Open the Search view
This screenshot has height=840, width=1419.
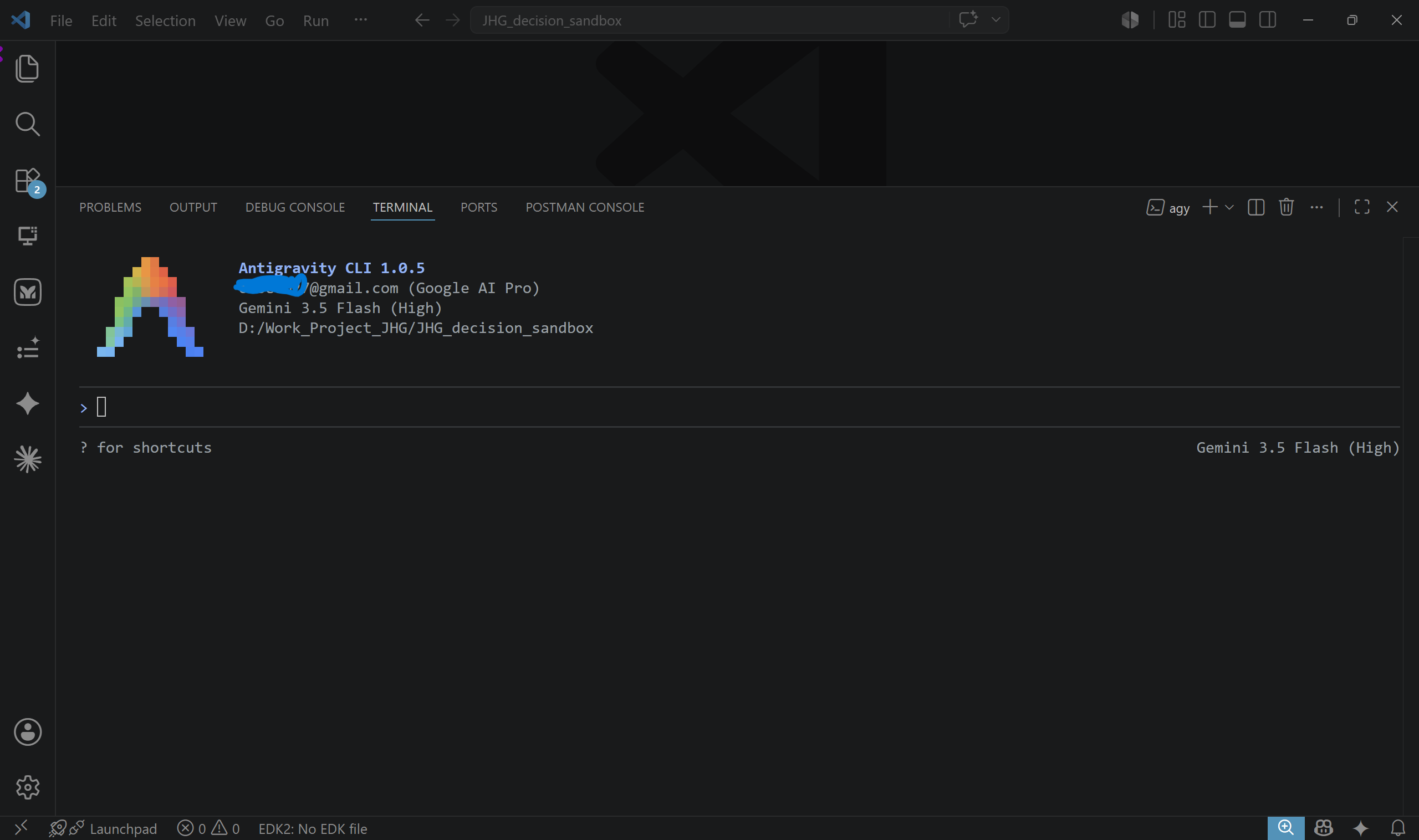(27, 124)
